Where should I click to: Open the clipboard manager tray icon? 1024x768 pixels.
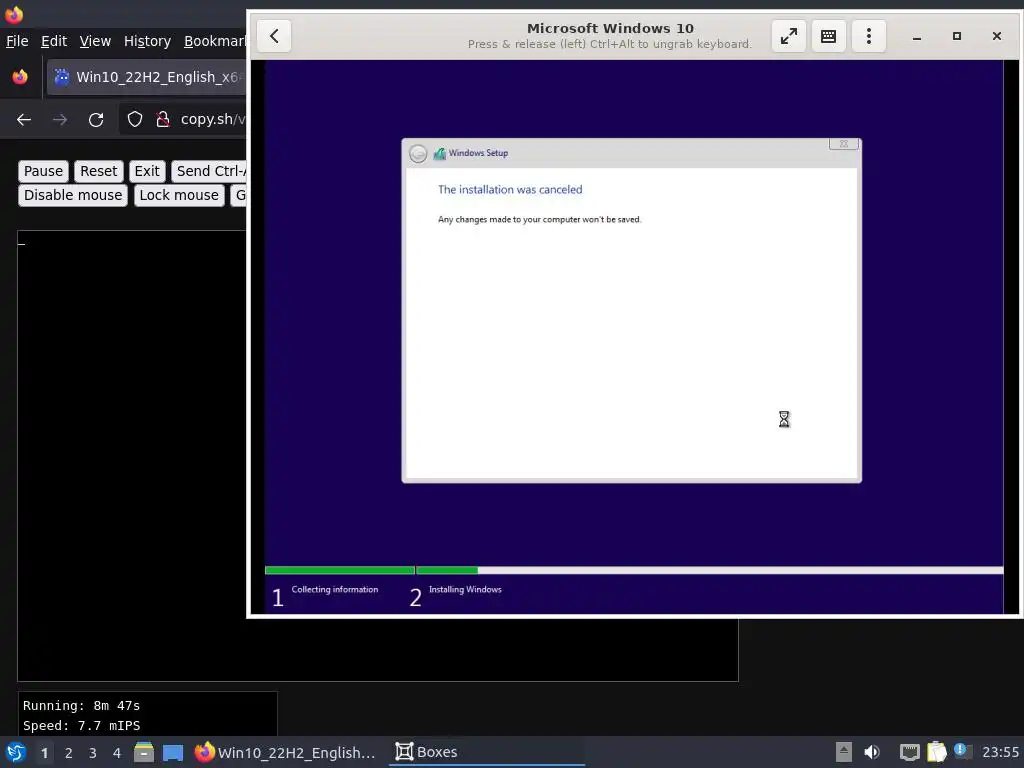coord(936,752)
